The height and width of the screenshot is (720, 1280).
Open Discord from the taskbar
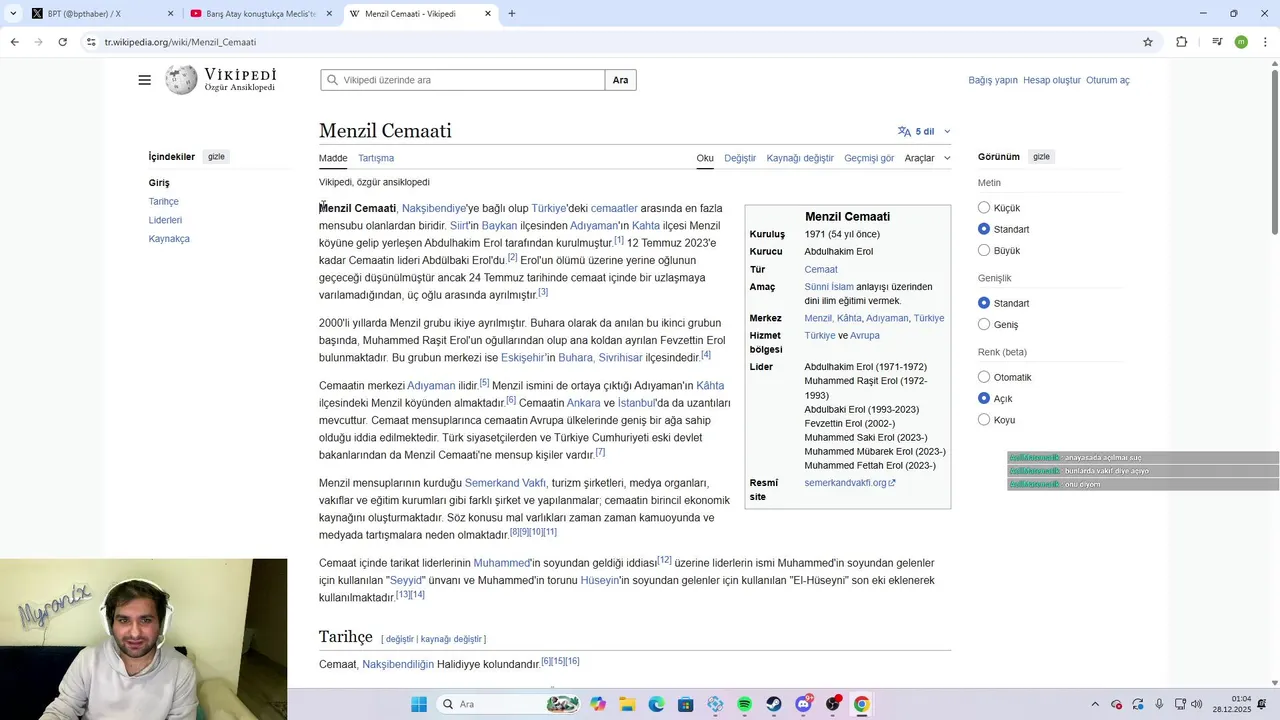[x=803, y=704]
